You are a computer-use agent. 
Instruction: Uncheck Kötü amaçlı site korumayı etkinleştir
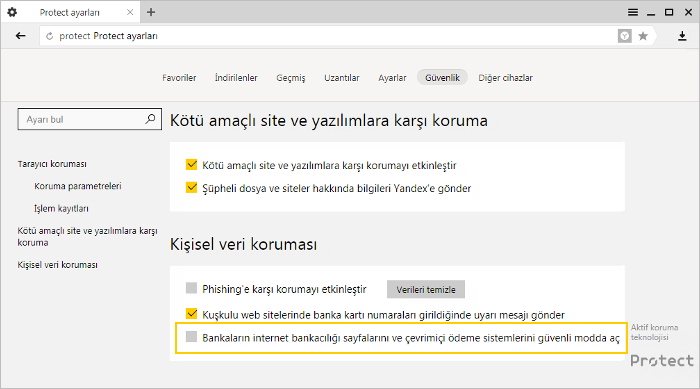pyautogui.click(x=192, y=164)
